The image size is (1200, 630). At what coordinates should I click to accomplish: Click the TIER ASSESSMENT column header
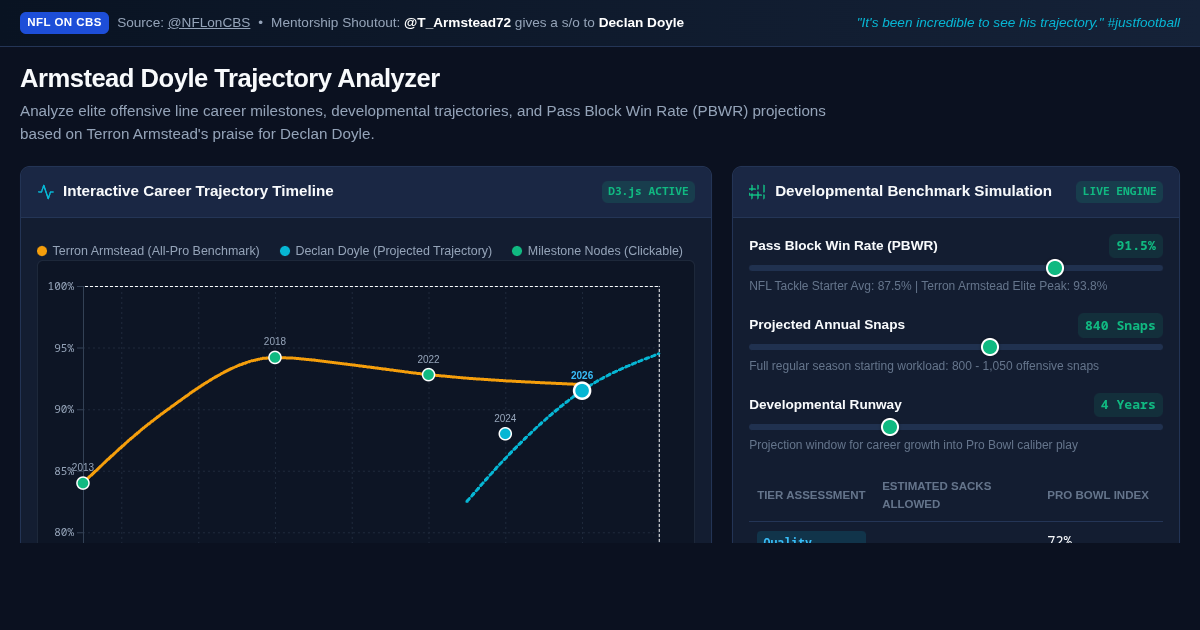(811, 495)
